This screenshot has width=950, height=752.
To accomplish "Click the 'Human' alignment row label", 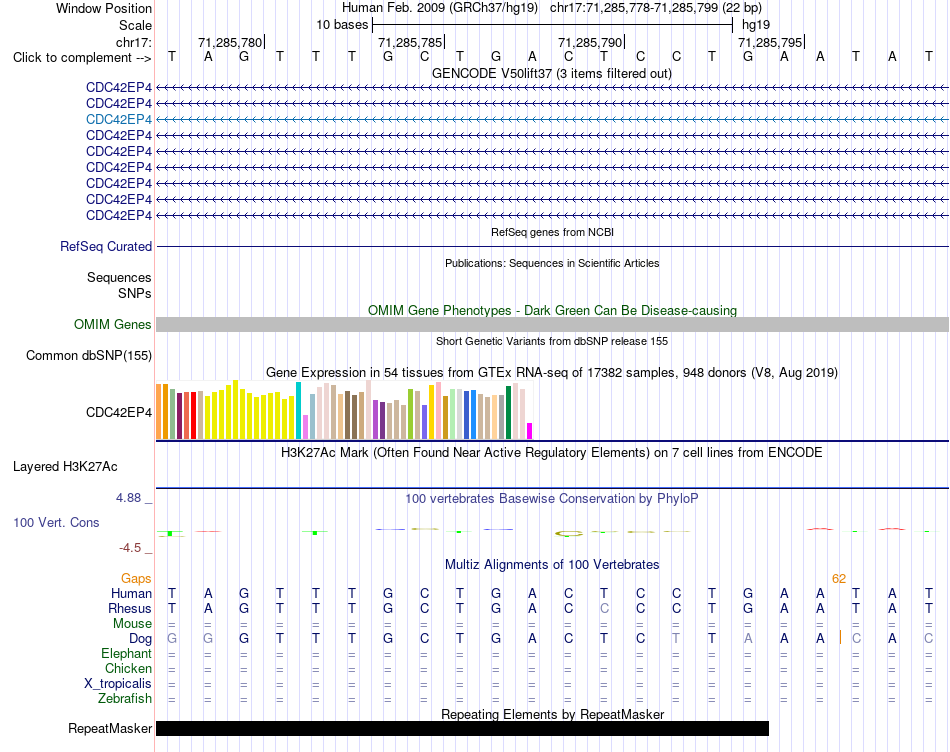I will tap(131, 594).
